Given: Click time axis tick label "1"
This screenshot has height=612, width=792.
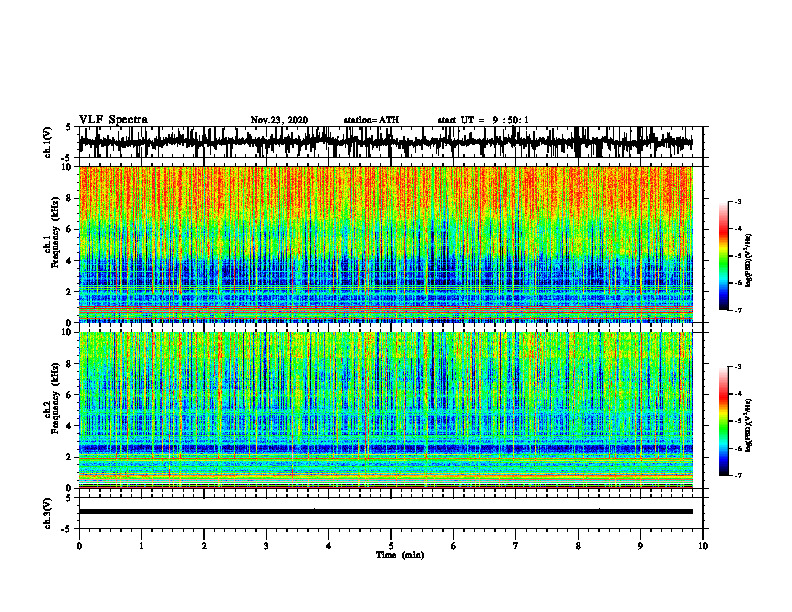Looking at the screenshot, I should (x=141, y=546).
